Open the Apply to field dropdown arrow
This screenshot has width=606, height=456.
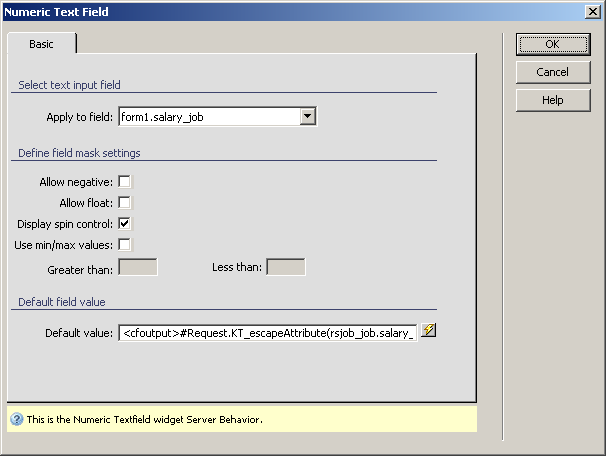[x=308, y=117]
